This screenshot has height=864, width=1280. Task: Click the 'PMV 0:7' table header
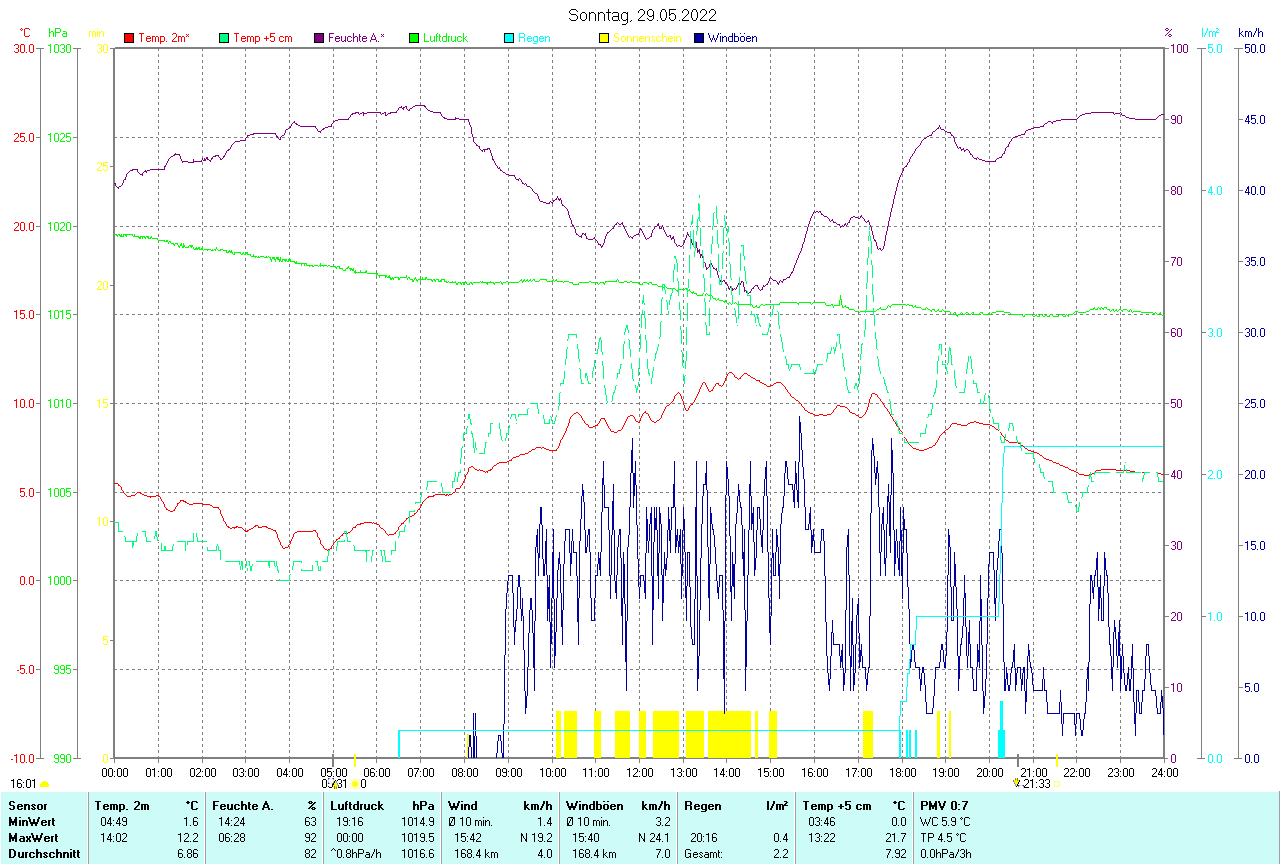[x=945, y=806]
